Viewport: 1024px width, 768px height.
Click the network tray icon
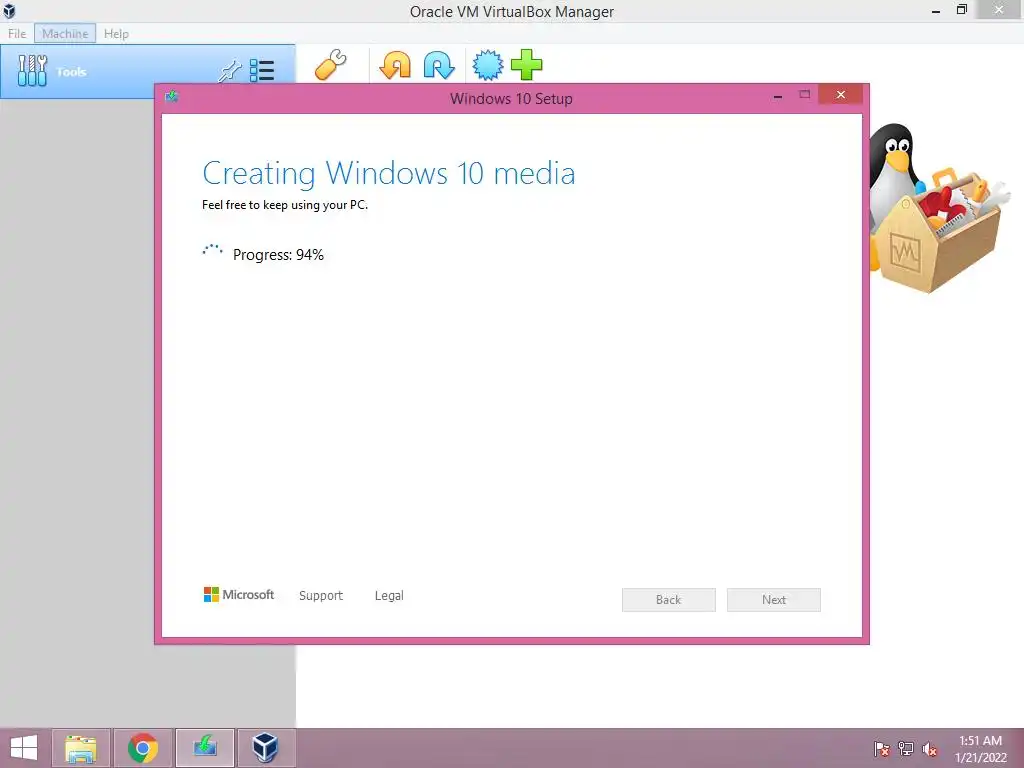tap(906, 749)
